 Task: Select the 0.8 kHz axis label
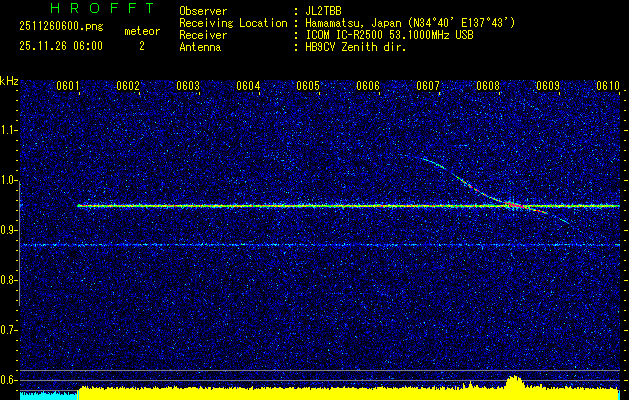pyautogui.click(x=9, y=280)
